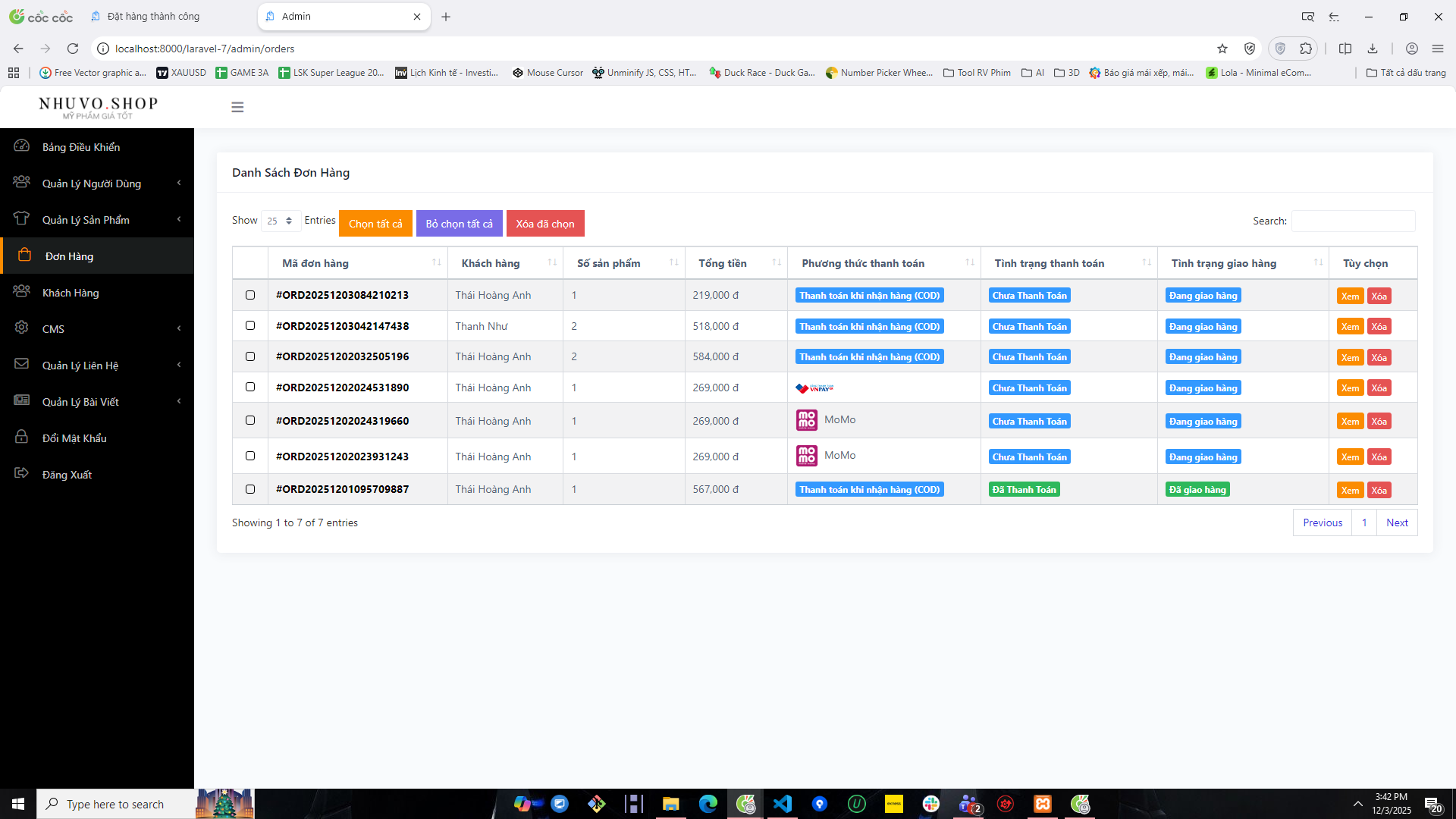Screen dimensions: 1456x819
Task: Click the Bảng Điều Khiển dashboard icon
Action: tap(21, 146)
